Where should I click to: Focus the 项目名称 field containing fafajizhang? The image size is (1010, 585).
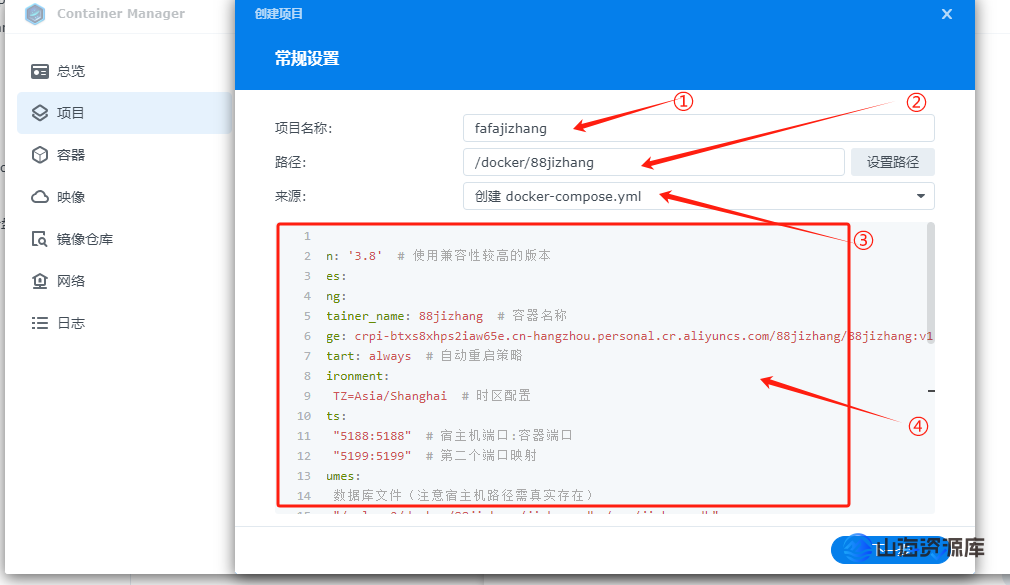pos(698,128)
